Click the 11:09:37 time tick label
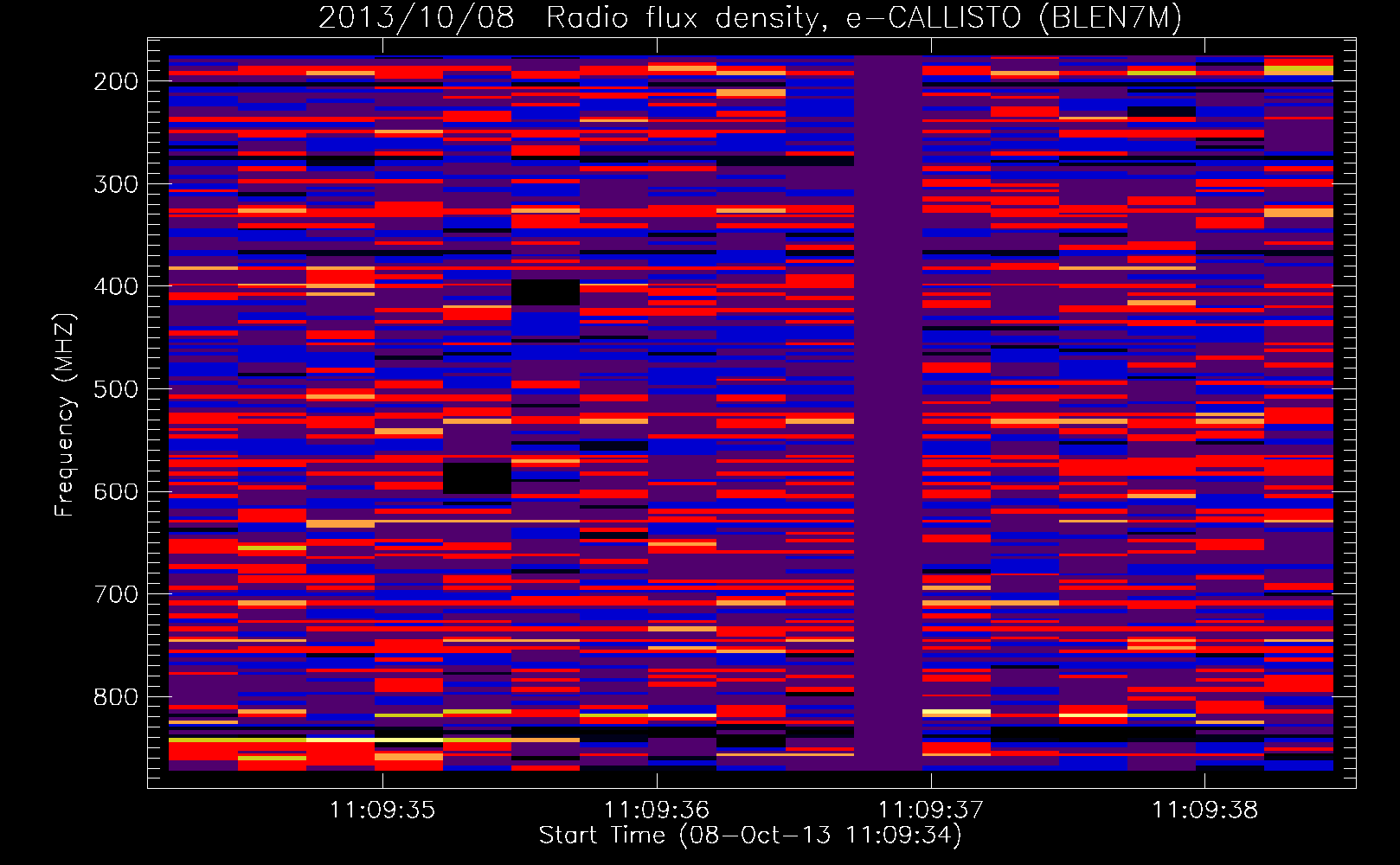This screenshot has width=1400, height=865. [x=931, y=811]
